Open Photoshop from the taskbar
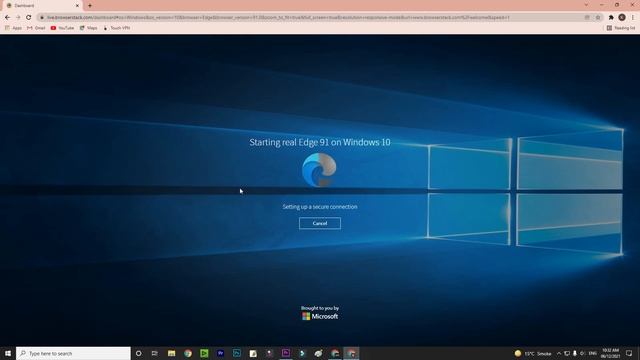The image size is (640, 360). point(237,353)
